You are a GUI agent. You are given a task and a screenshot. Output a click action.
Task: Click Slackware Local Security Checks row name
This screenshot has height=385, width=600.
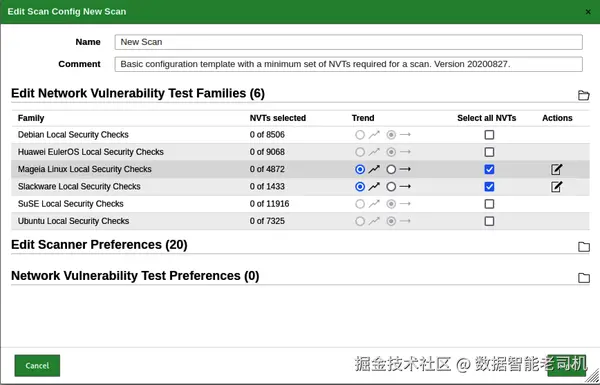[79, 186]
